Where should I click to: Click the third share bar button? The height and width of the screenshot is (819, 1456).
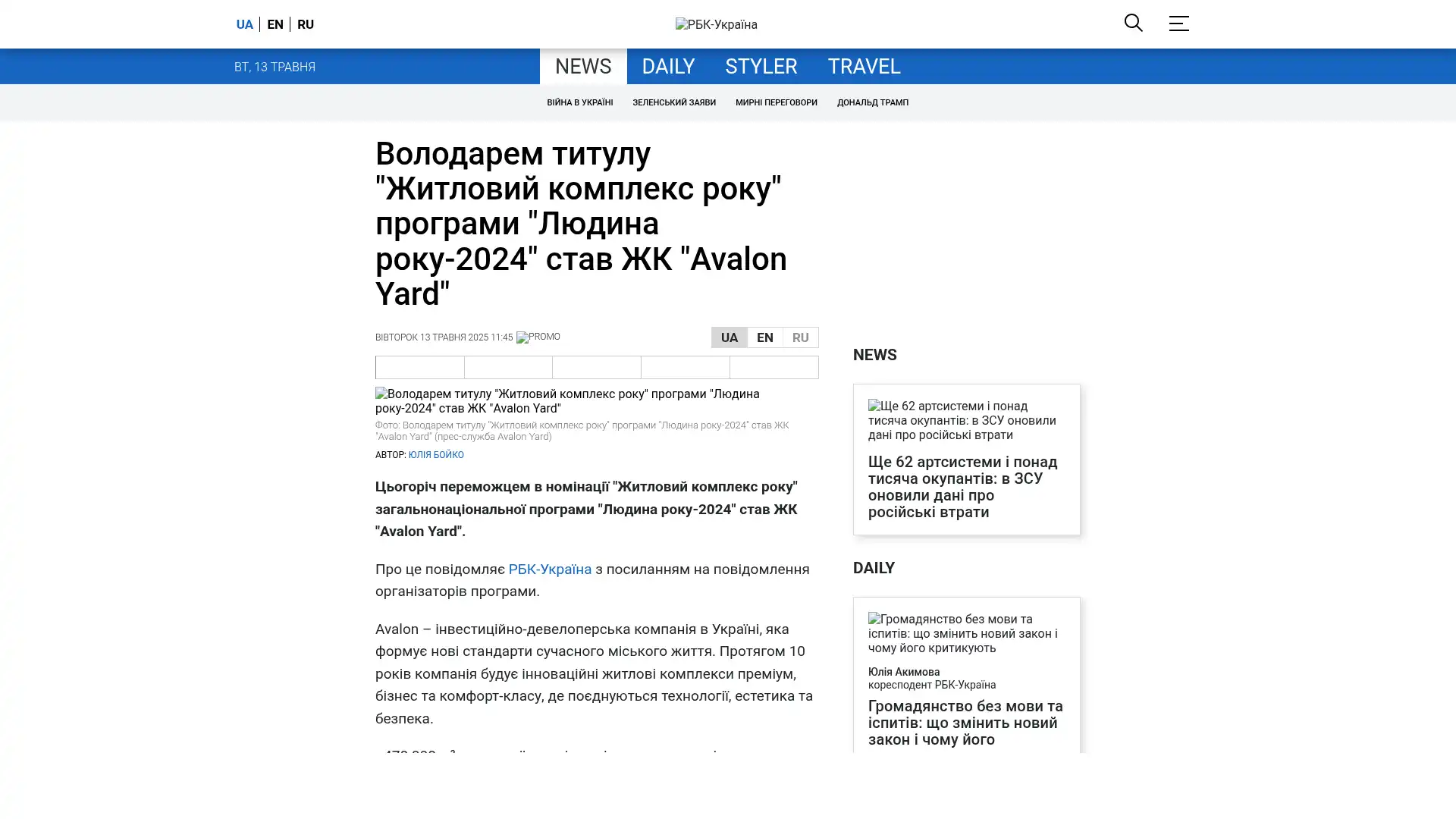click(x=597, y=368)
